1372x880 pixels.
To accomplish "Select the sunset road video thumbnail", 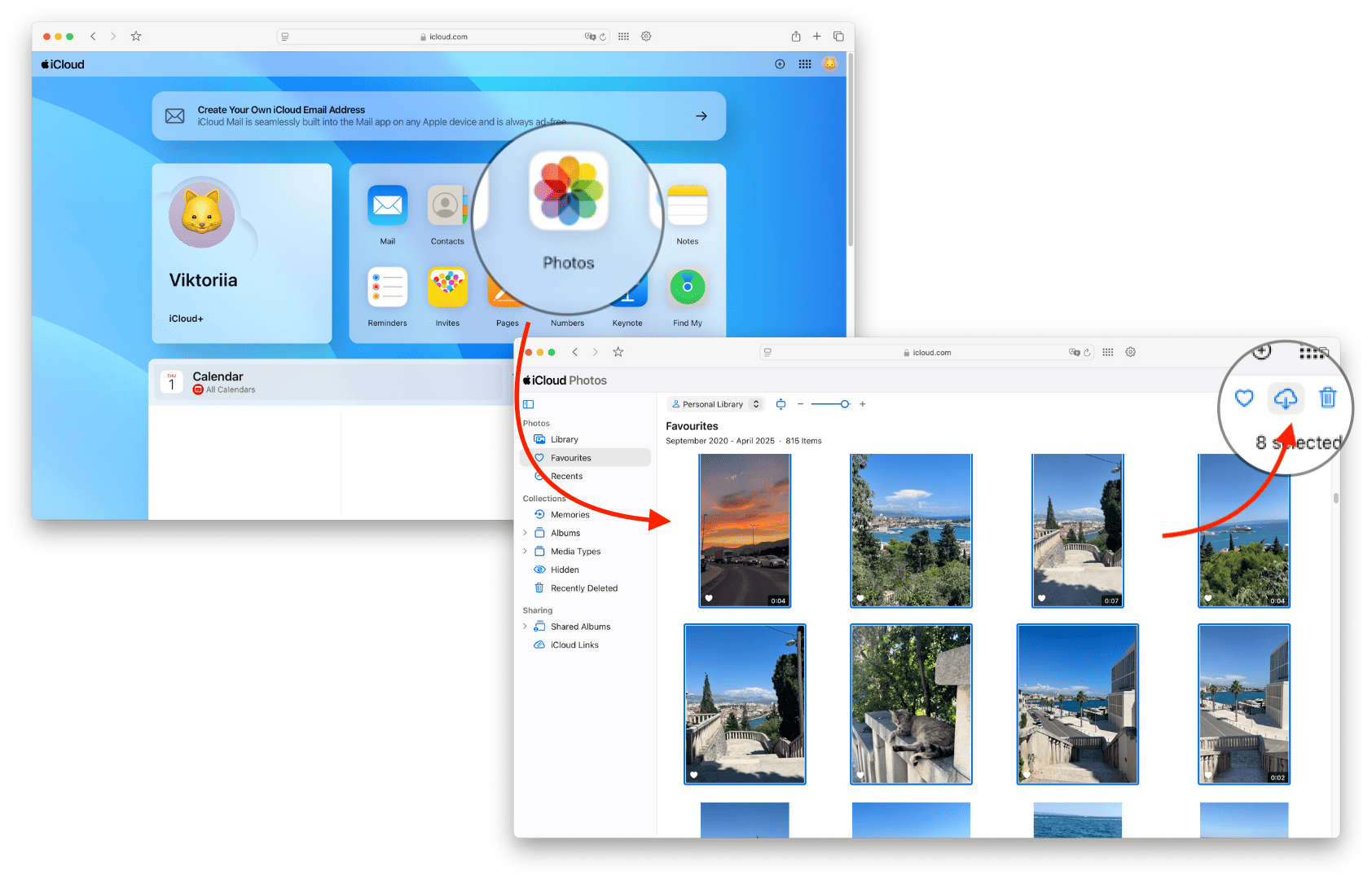I will (x=745, y=530).
